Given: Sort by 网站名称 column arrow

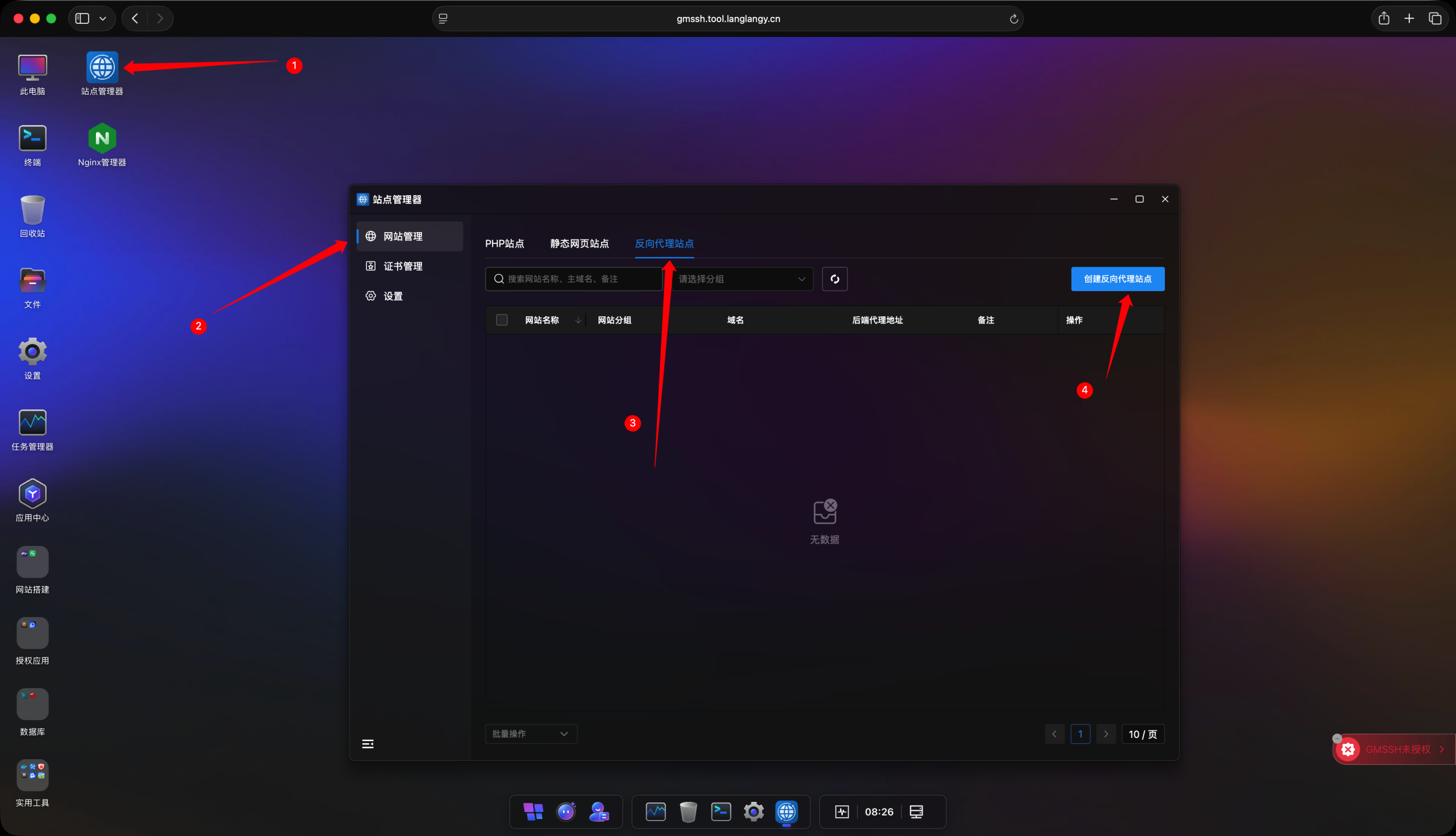Looking at the screenshot, I should pos(578,320).
